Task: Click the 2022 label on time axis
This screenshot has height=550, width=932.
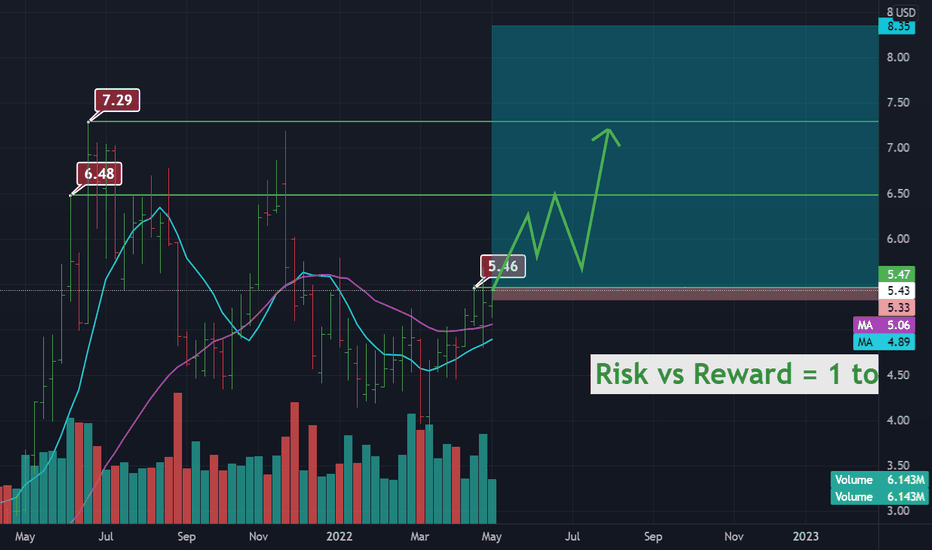Action: pos(339,536)
